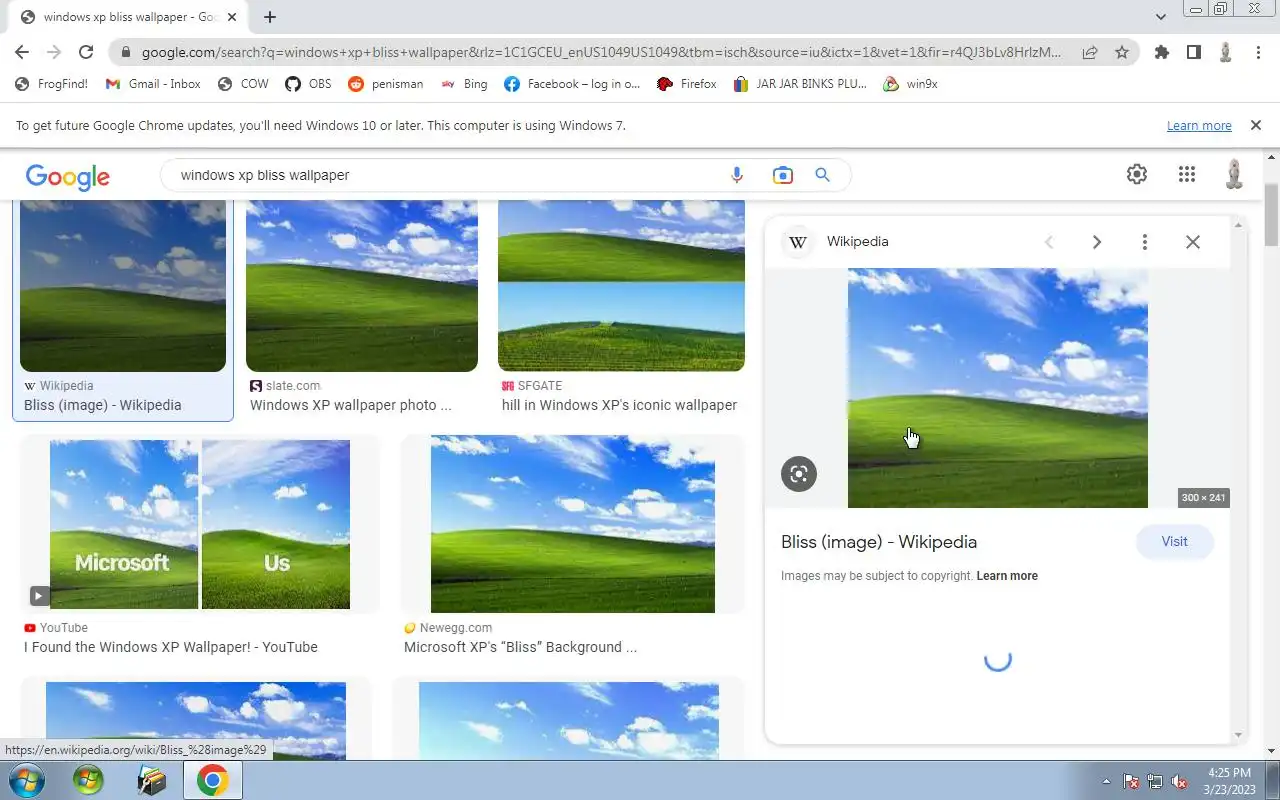Open Google apps grid
Viewport: 1280px width, 800px height.
[x=1187, y=174]
